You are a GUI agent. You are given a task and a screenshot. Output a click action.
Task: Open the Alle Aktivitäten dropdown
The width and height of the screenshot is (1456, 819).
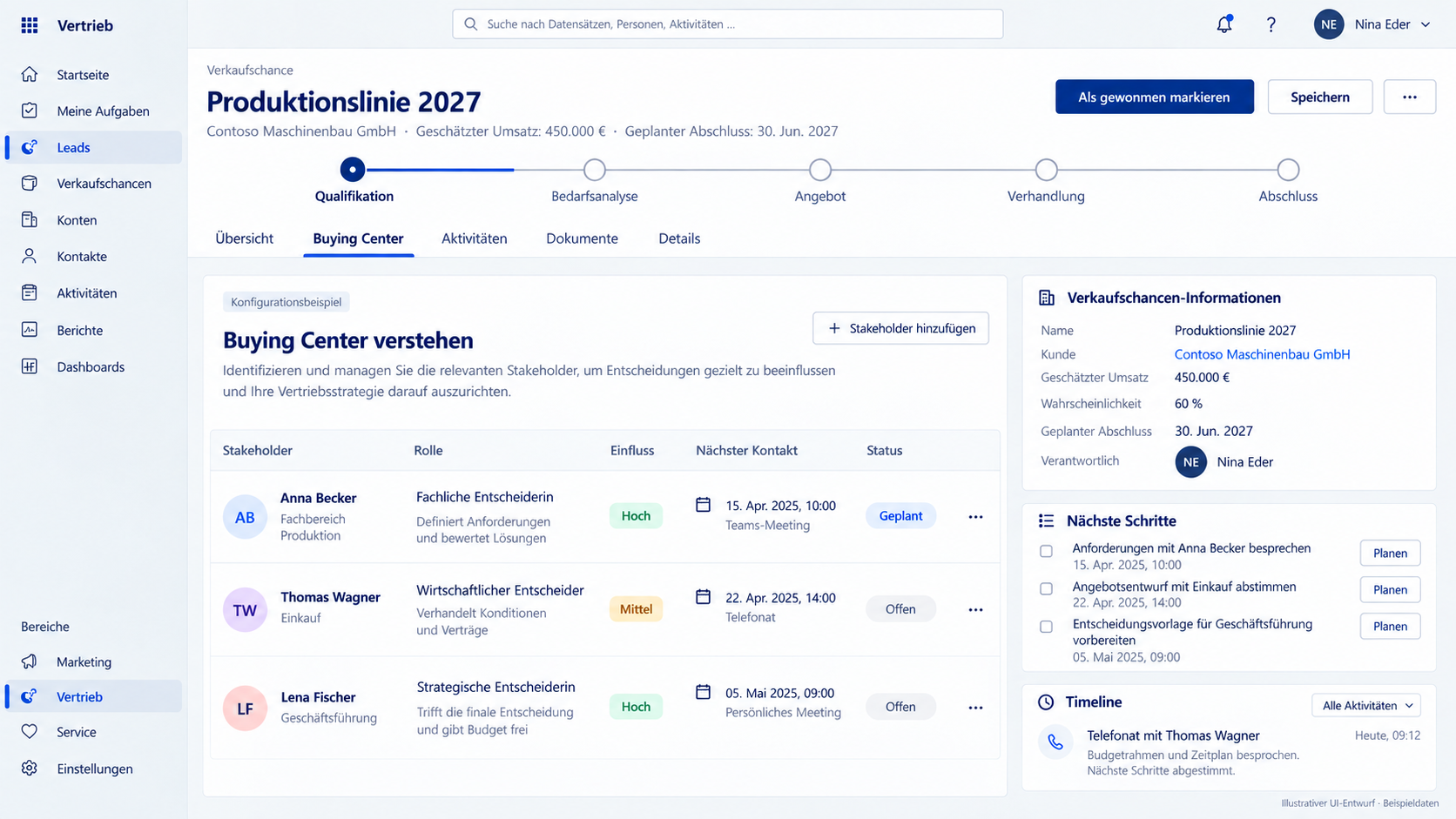coord(1366,705)
